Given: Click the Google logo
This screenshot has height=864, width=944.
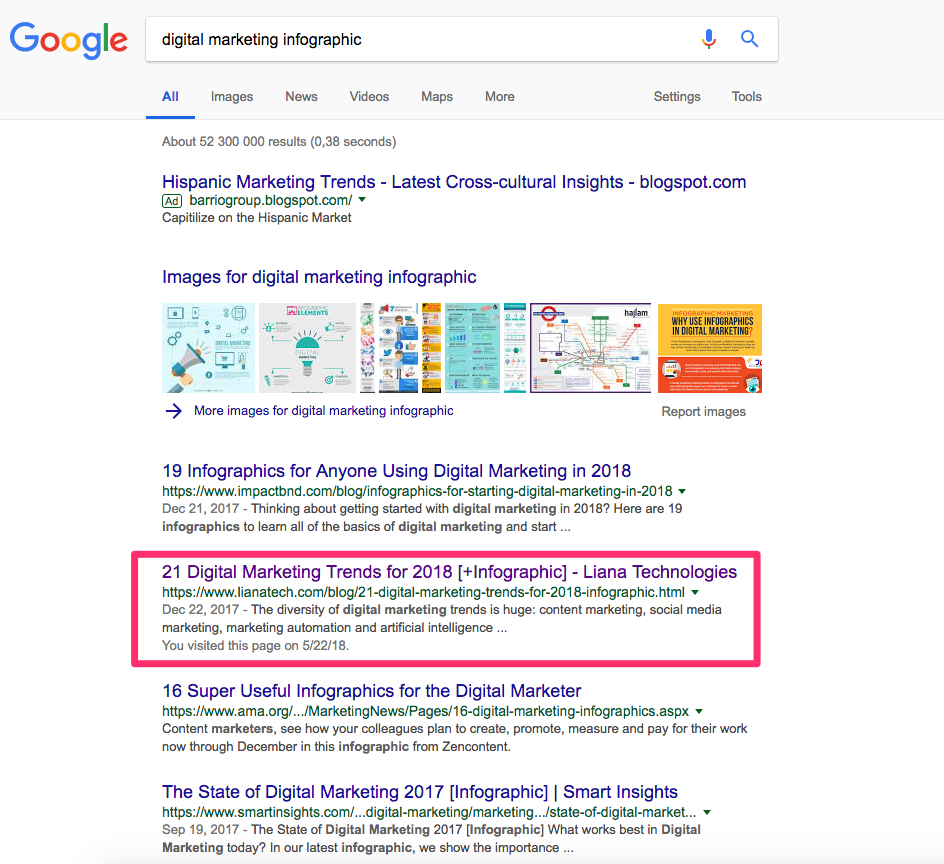Looking at the screenshot, I should point(68,40).
